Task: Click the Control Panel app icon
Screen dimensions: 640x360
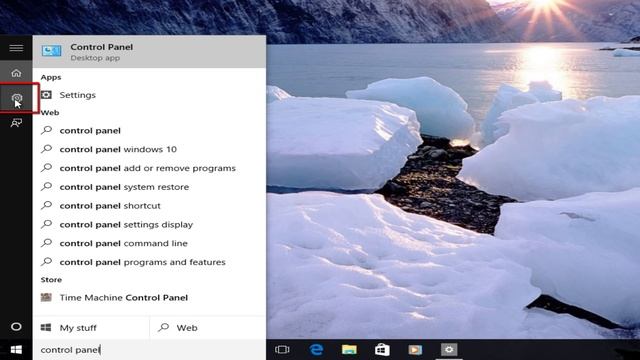Action: coord(51,51)
